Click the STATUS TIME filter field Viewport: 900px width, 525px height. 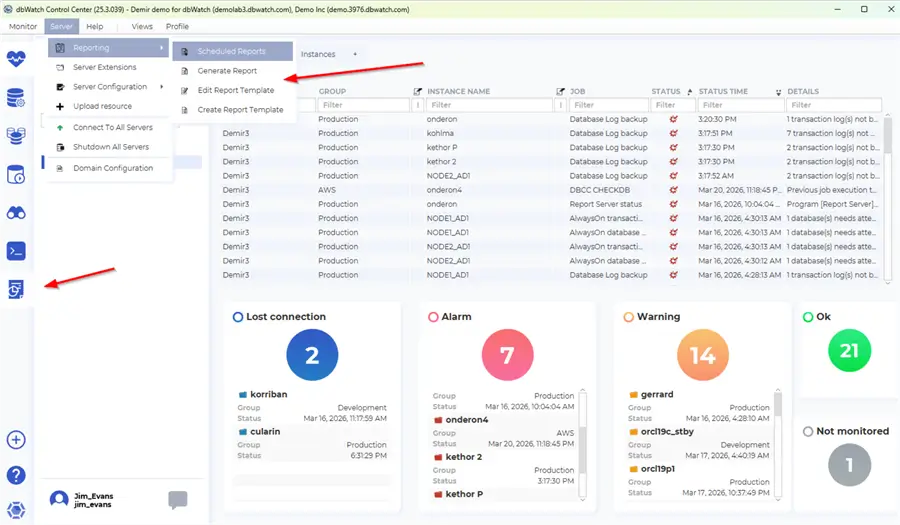click(x=740, y=105)
